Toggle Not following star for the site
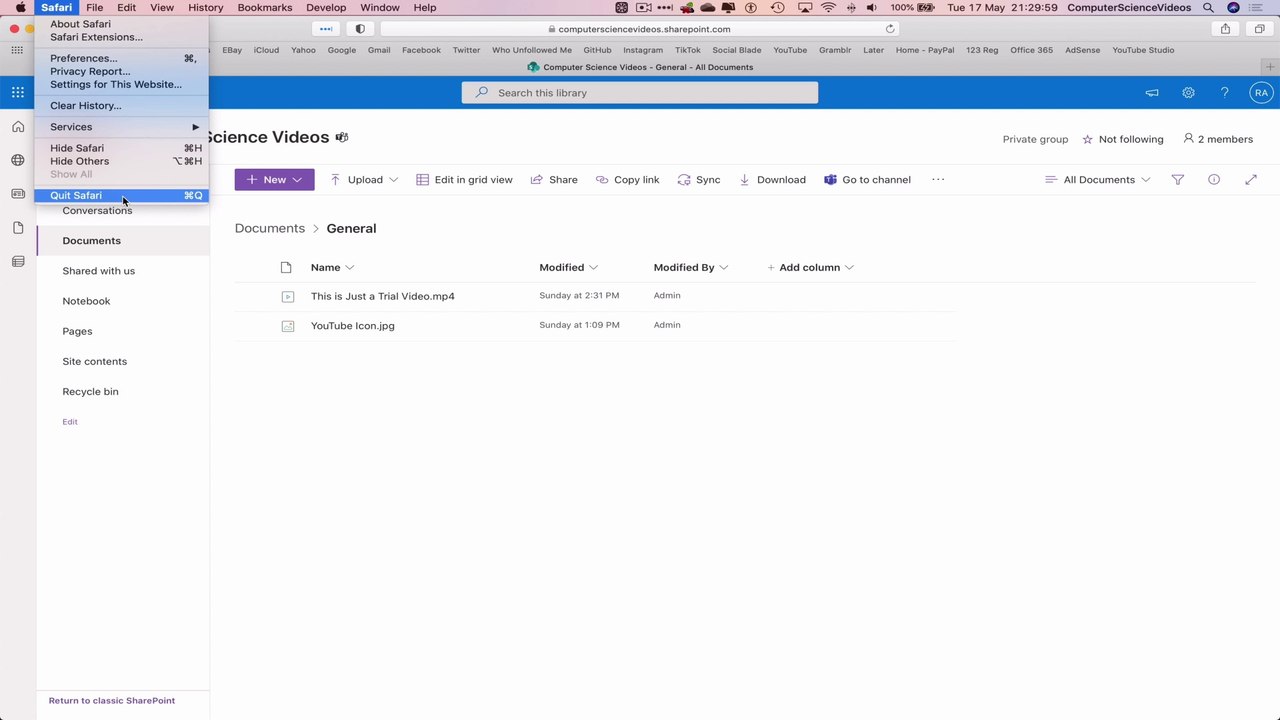Viewport: 1280px width, 720px height. pyautogui.click(x=1088, y=139)
